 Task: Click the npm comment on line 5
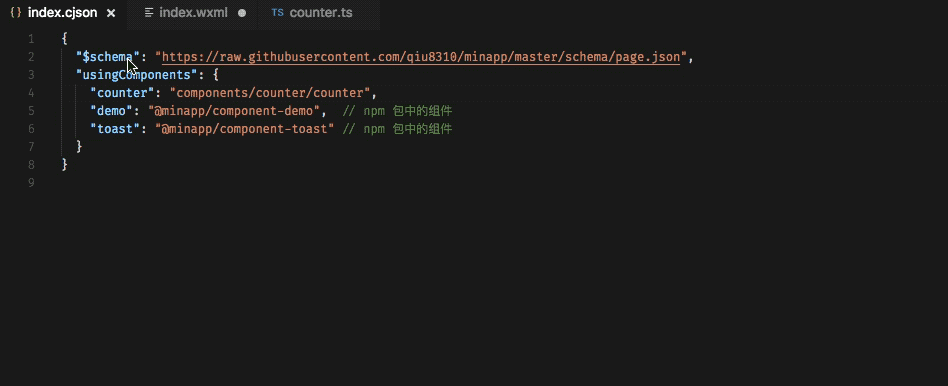click(397, 111)
